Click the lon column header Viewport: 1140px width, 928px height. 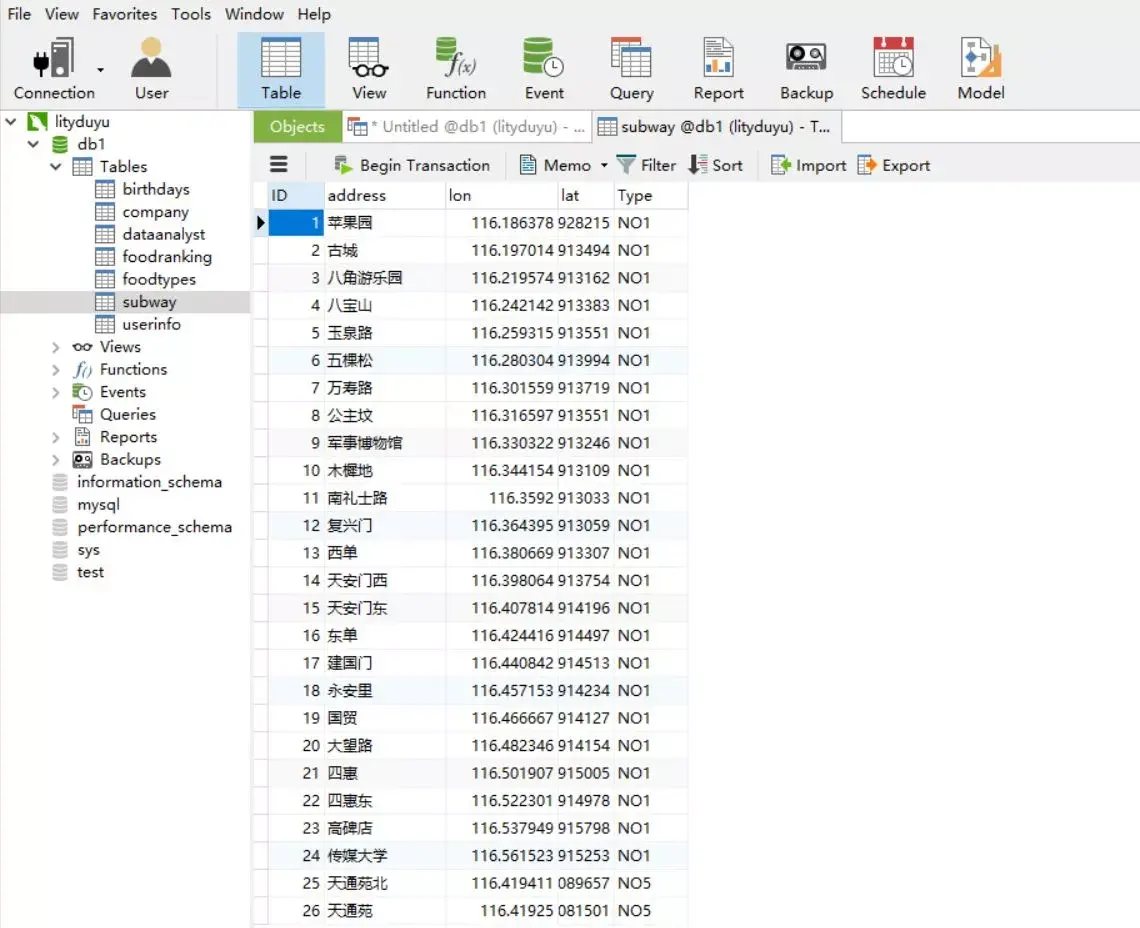[x=500, y=195]
